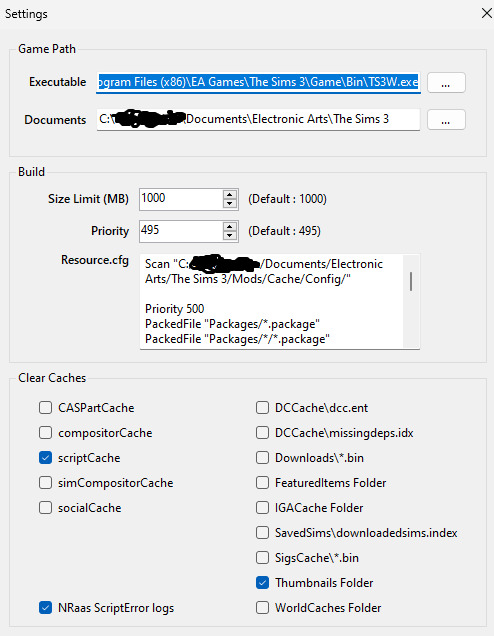Enable the compositorCache checkbox
Image resolution: width=494 pixels, height=636 pixels.
click(x=45, y=433)
